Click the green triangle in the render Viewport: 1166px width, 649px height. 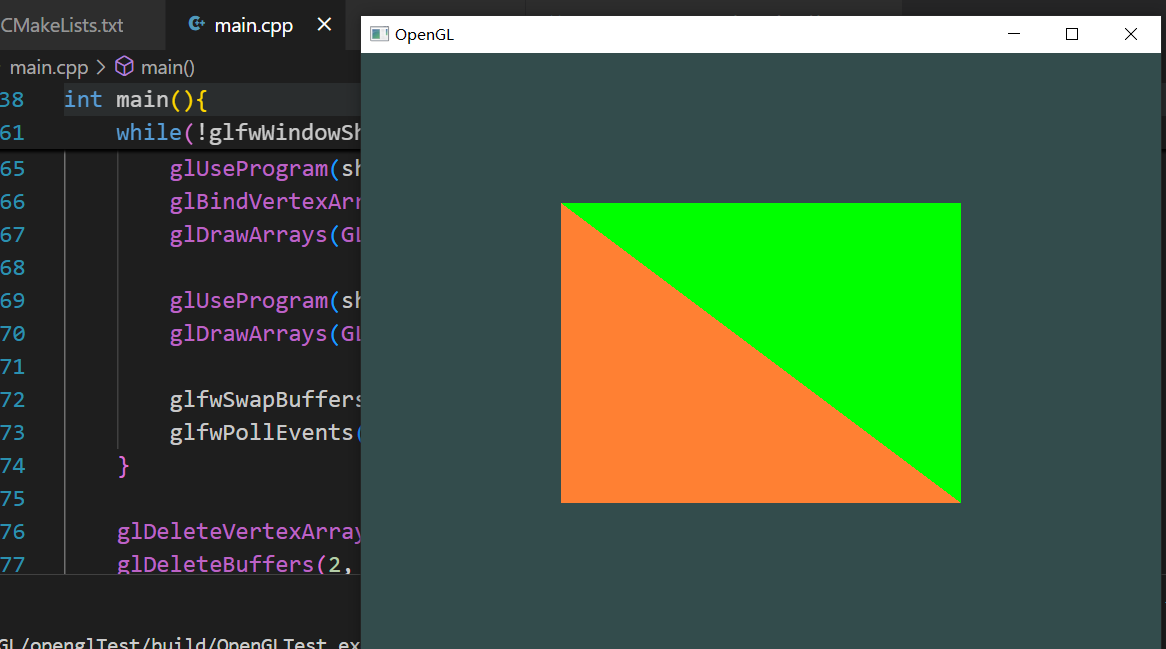[x=850, y=280]
